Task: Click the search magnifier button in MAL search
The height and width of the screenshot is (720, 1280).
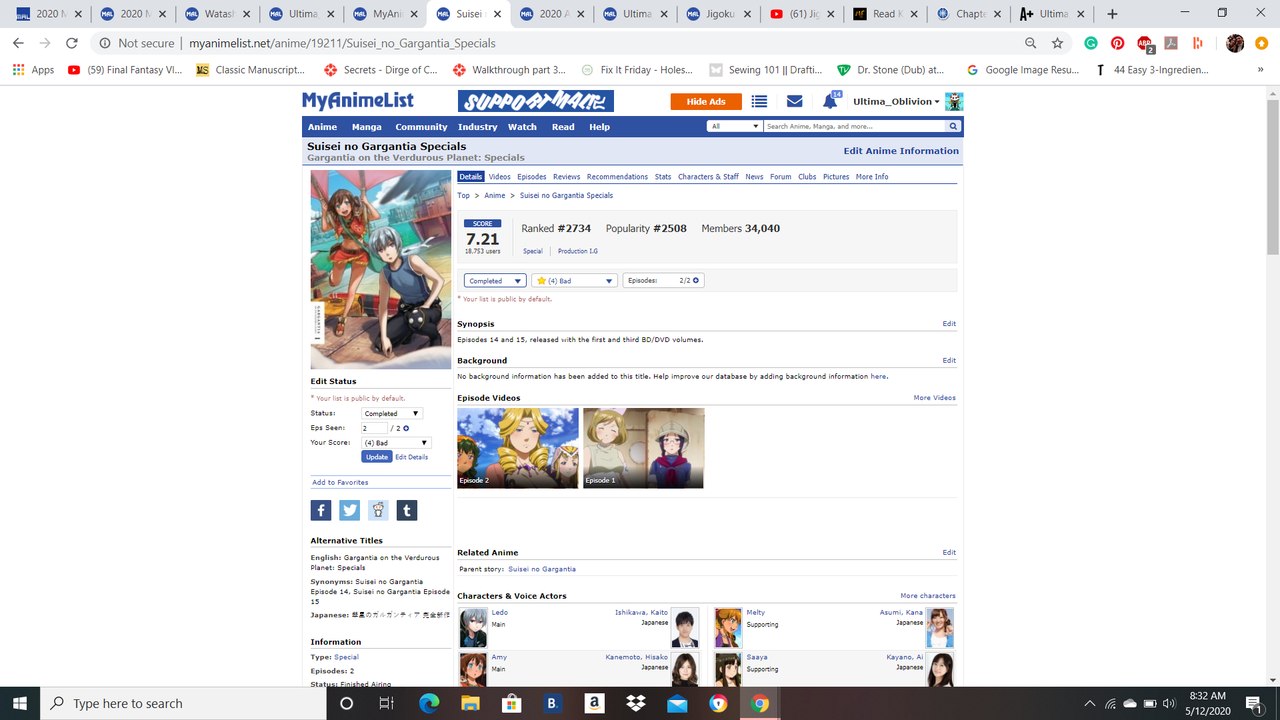Action: 953,126
